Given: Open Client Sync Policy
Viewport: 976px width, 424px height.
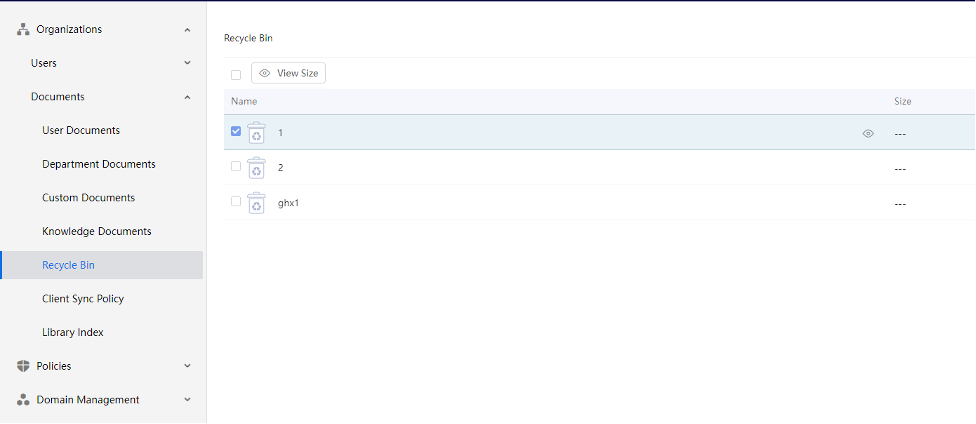Looking at the screenshot, I should pos(83,299).
